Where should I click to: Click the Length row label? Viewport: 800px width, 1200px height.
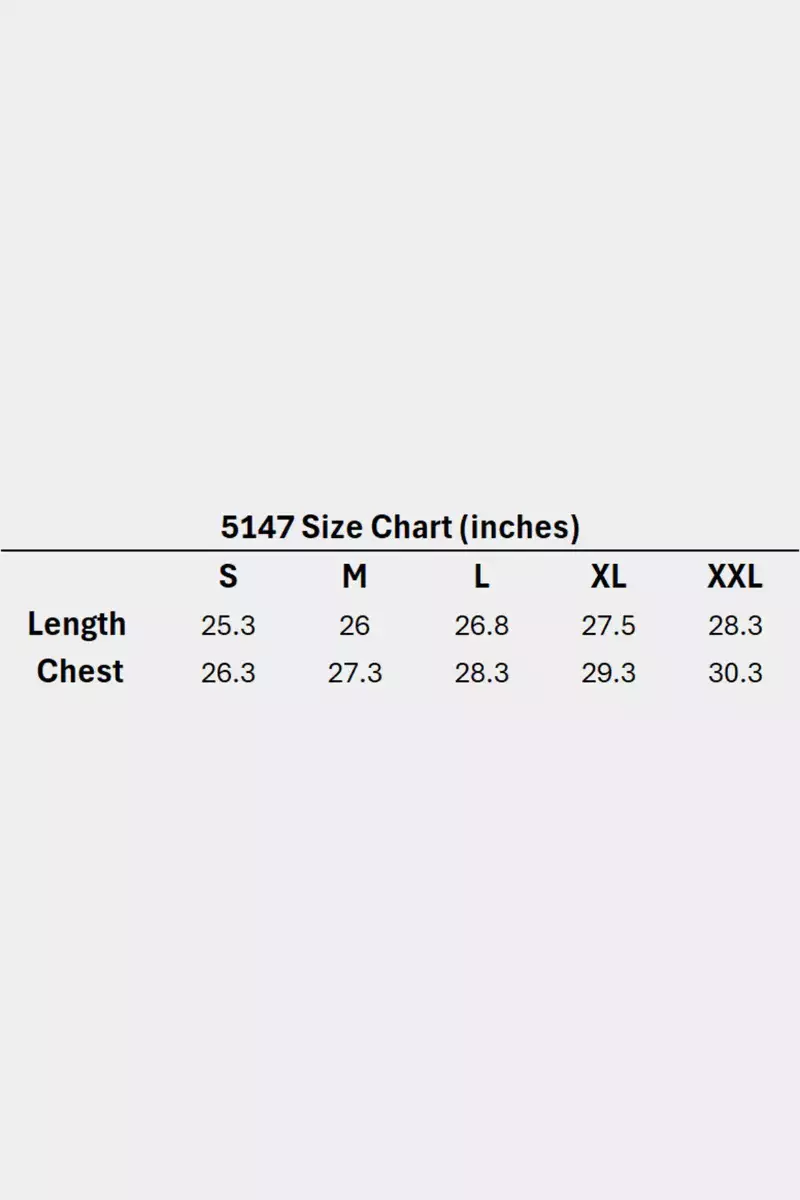77,624
